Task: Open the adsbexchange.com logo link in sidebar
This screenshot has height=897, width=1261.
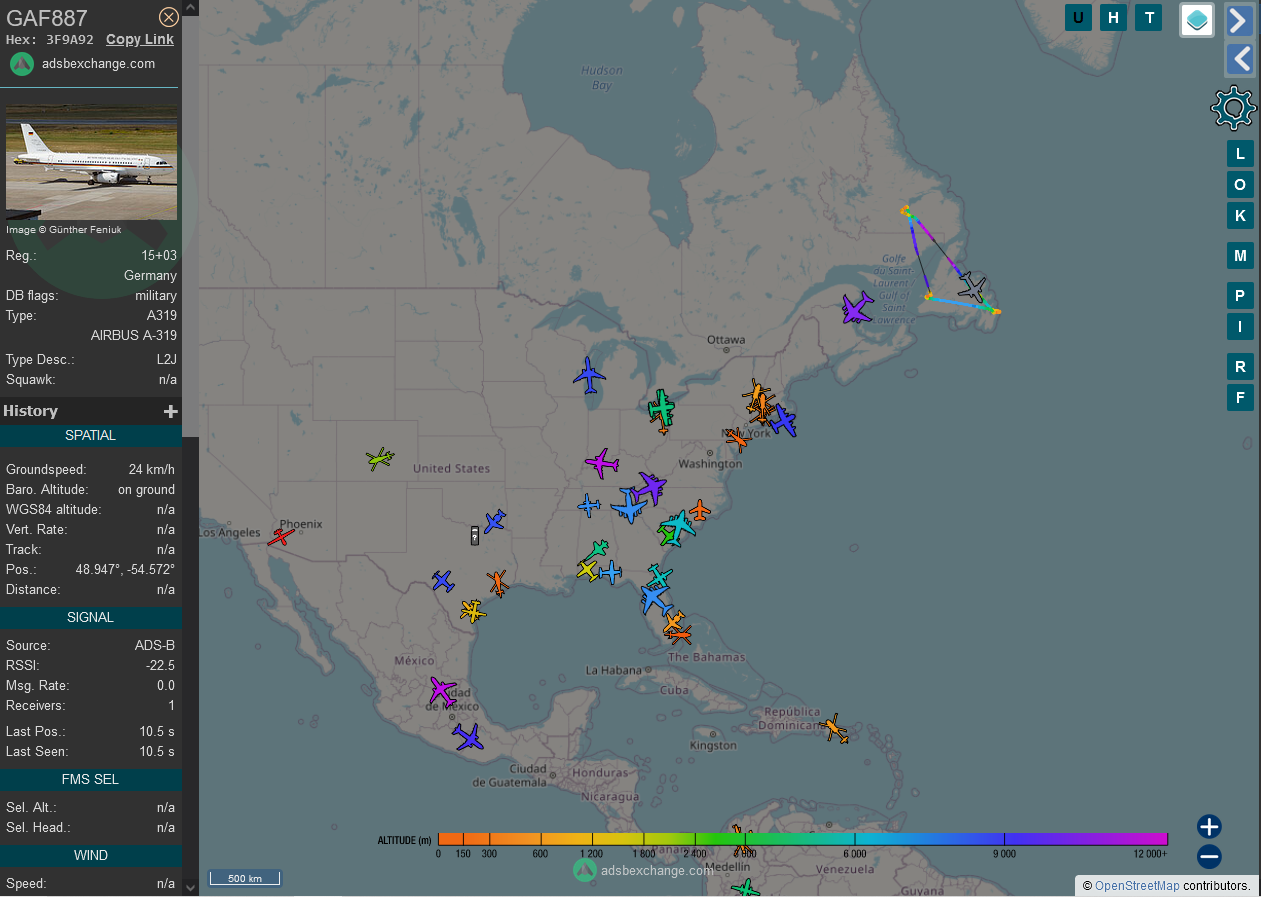Action: click(83, 63)
